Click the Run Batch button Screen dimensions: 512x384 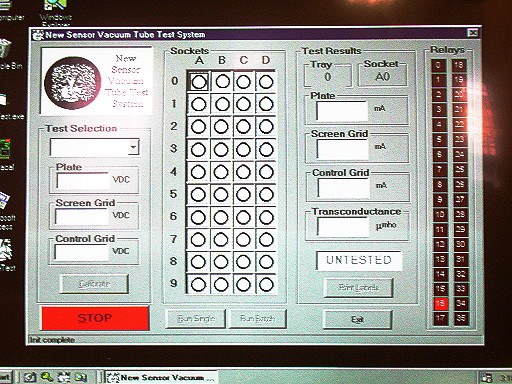click(x=257, y=319)
